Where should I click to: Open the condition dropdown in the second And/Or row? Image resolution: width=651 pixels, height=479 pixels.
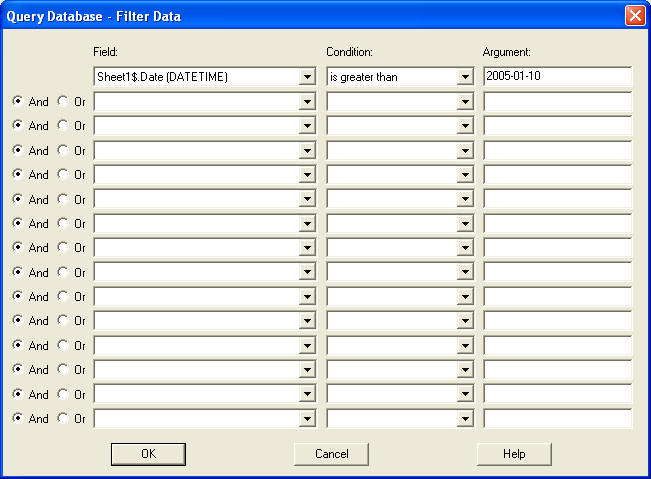point(465,126)
